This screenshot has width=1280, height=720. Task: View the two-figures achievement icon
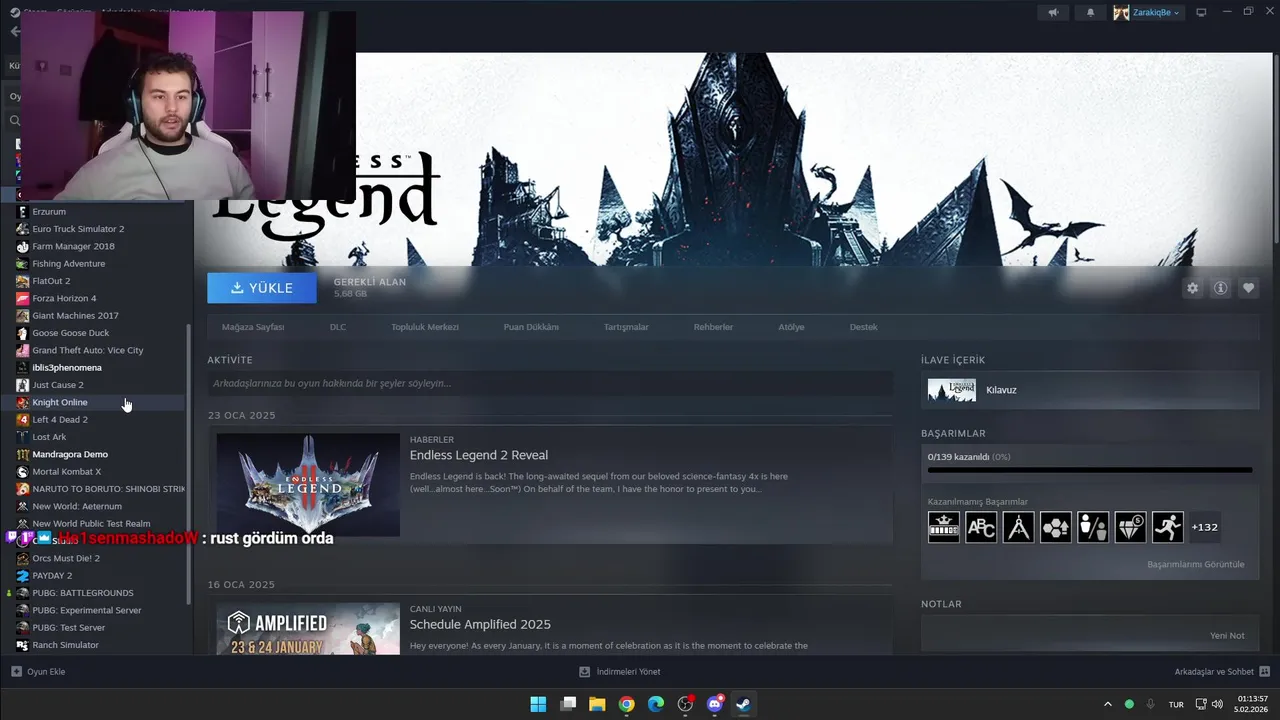tap(1093, 527)
